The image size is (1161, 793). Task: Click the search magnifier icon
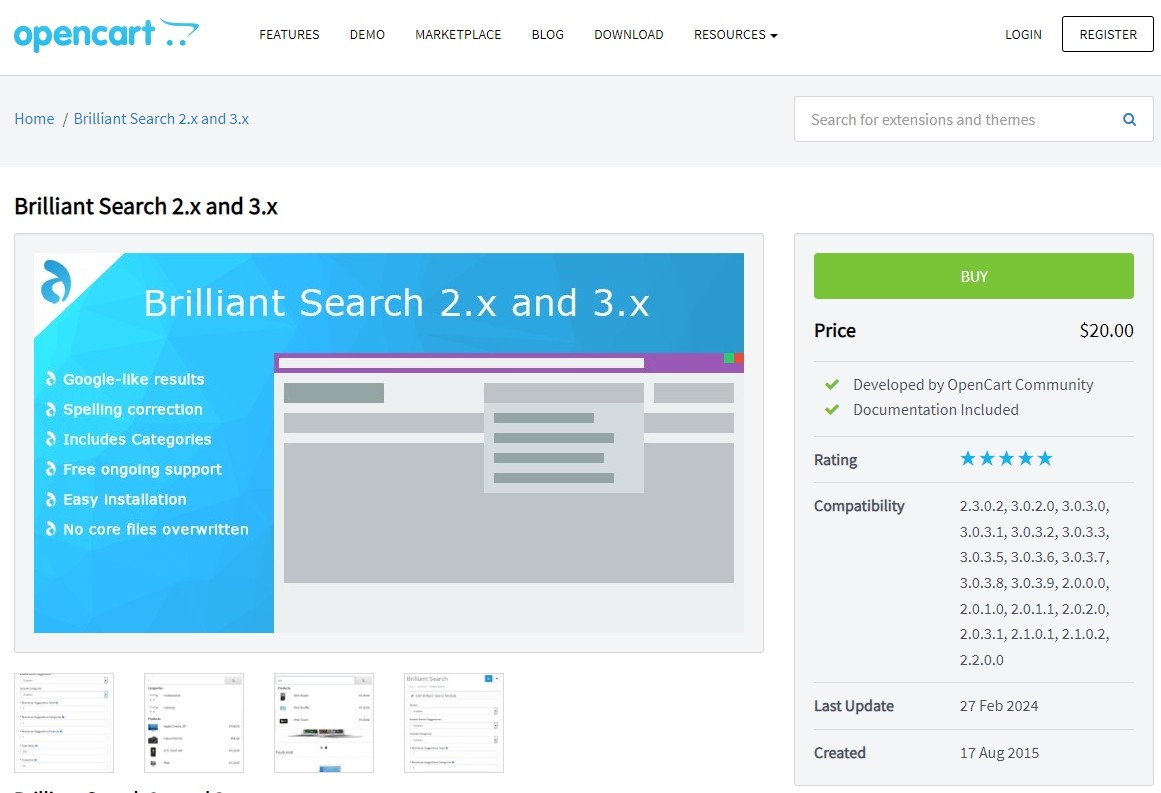1129,119
